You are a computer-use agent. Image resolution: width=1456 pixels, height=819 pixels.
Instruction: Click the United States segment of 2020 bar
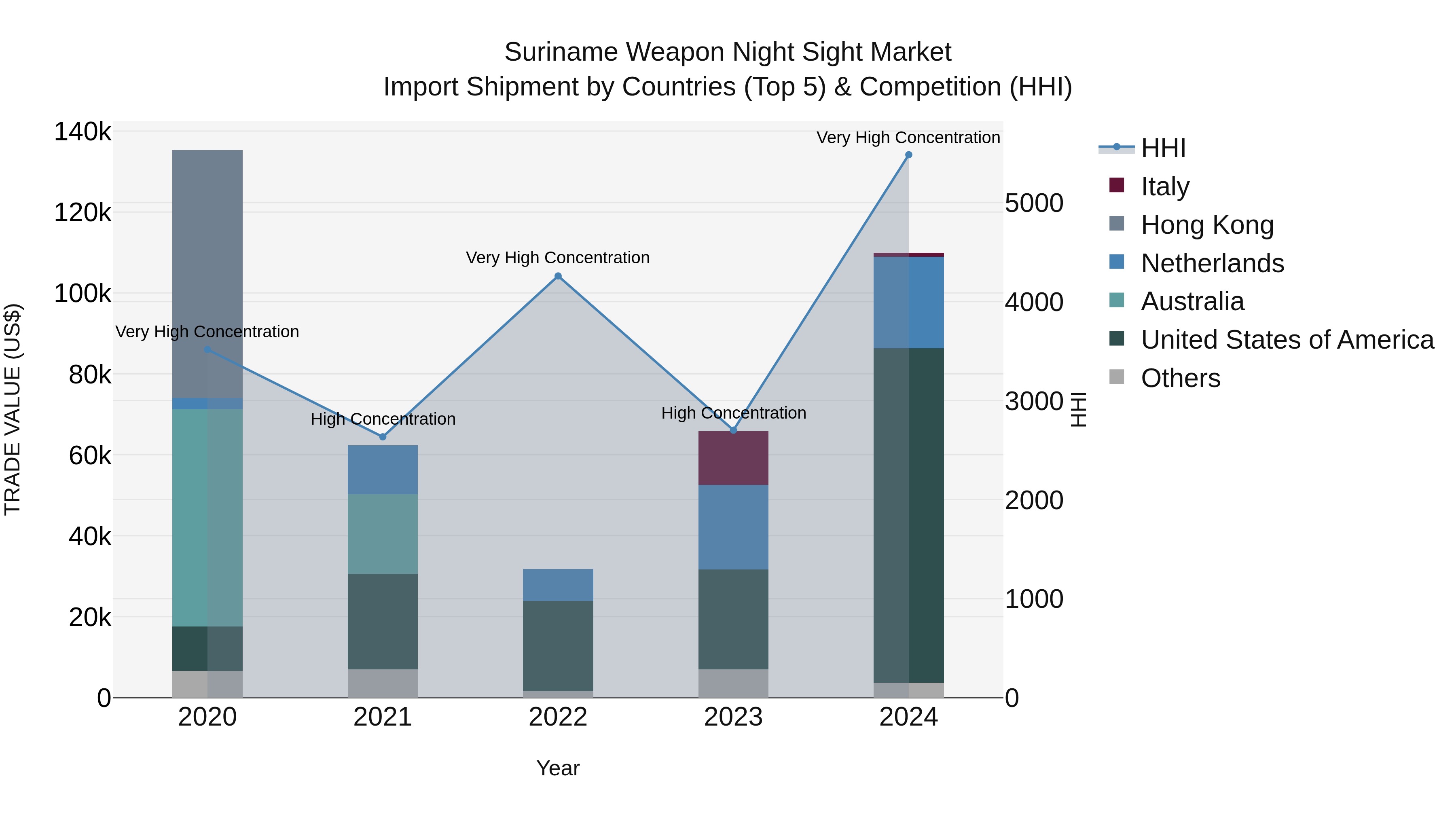click(x=207, y=649)
